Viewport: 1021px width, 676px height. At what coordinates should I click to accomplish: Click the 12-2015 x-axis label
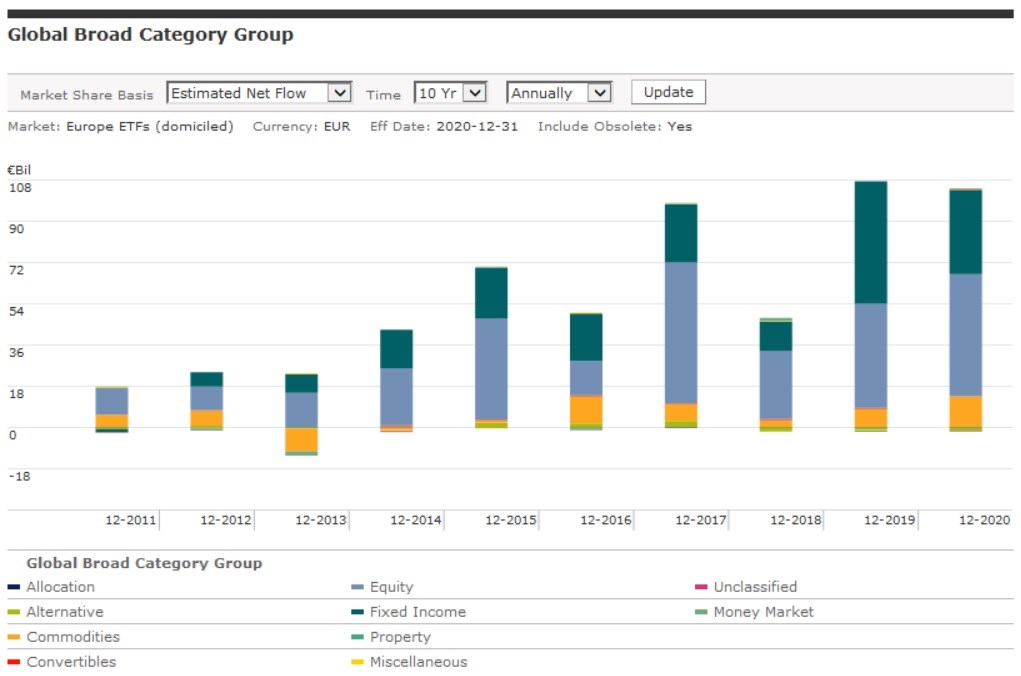pyautogui.click(x=511, y=520)
